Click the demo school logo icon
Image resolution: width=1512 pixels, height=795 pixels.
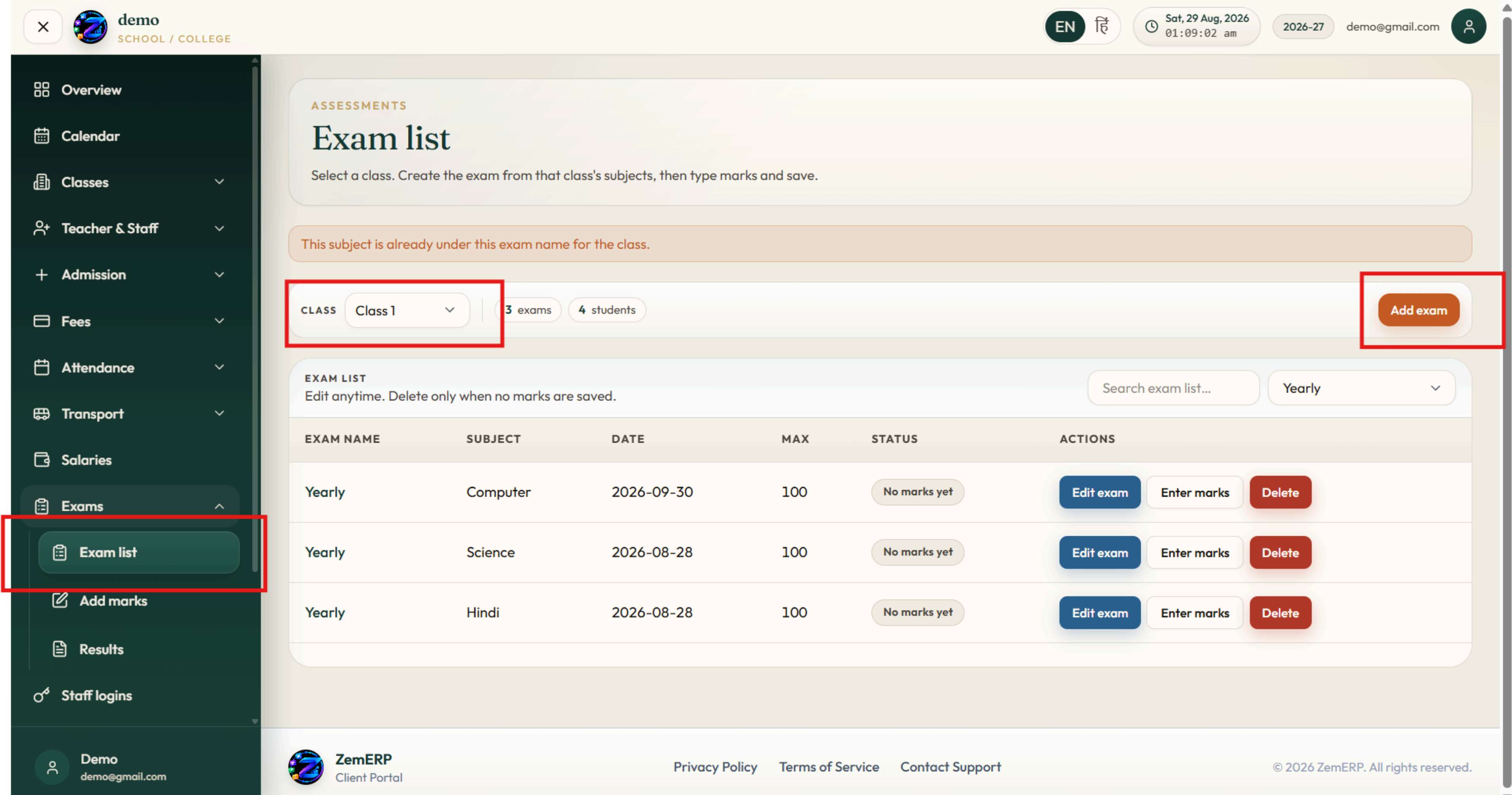tap(90, 27)
